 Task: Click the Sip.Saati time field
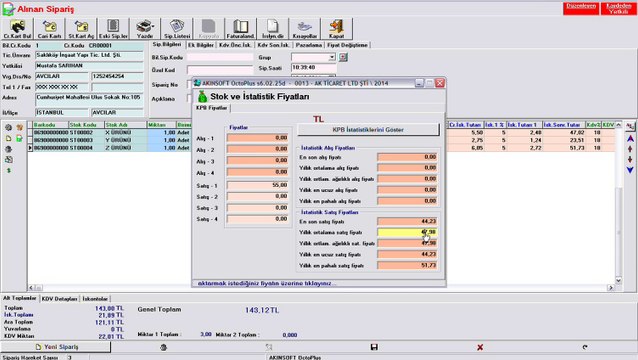[313, 68]
